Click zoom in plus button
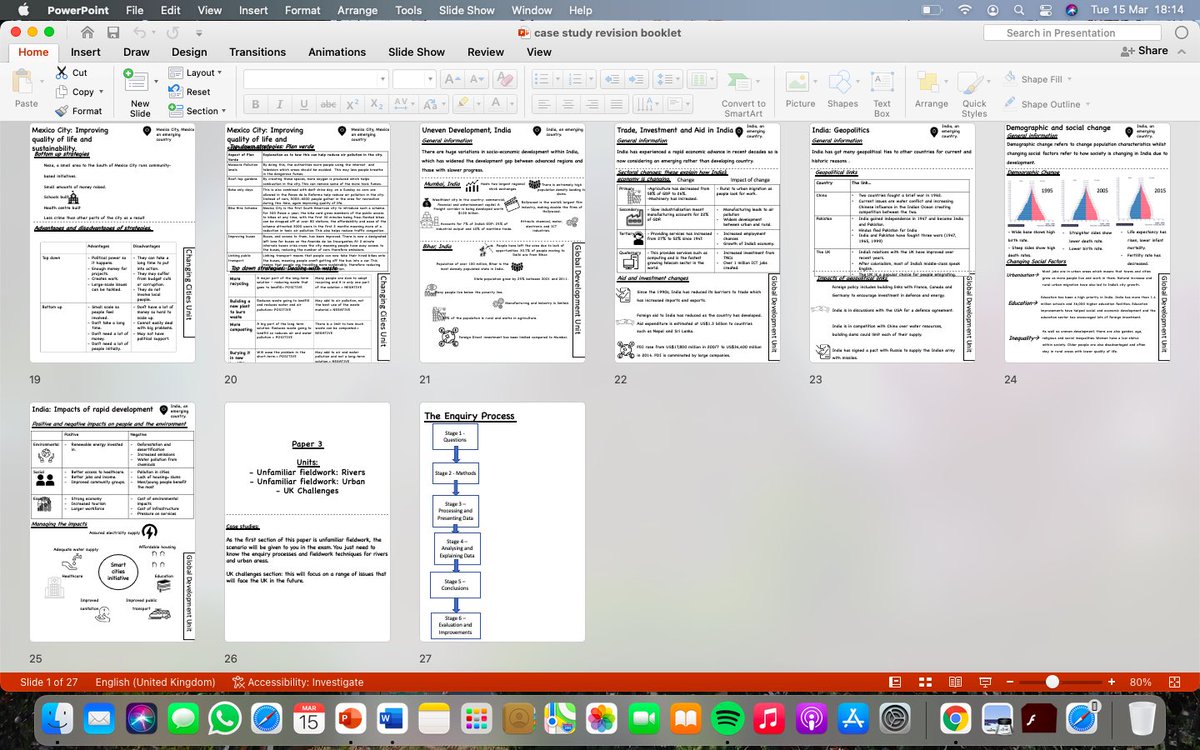1200x750 pixels. pos(1111,682)
